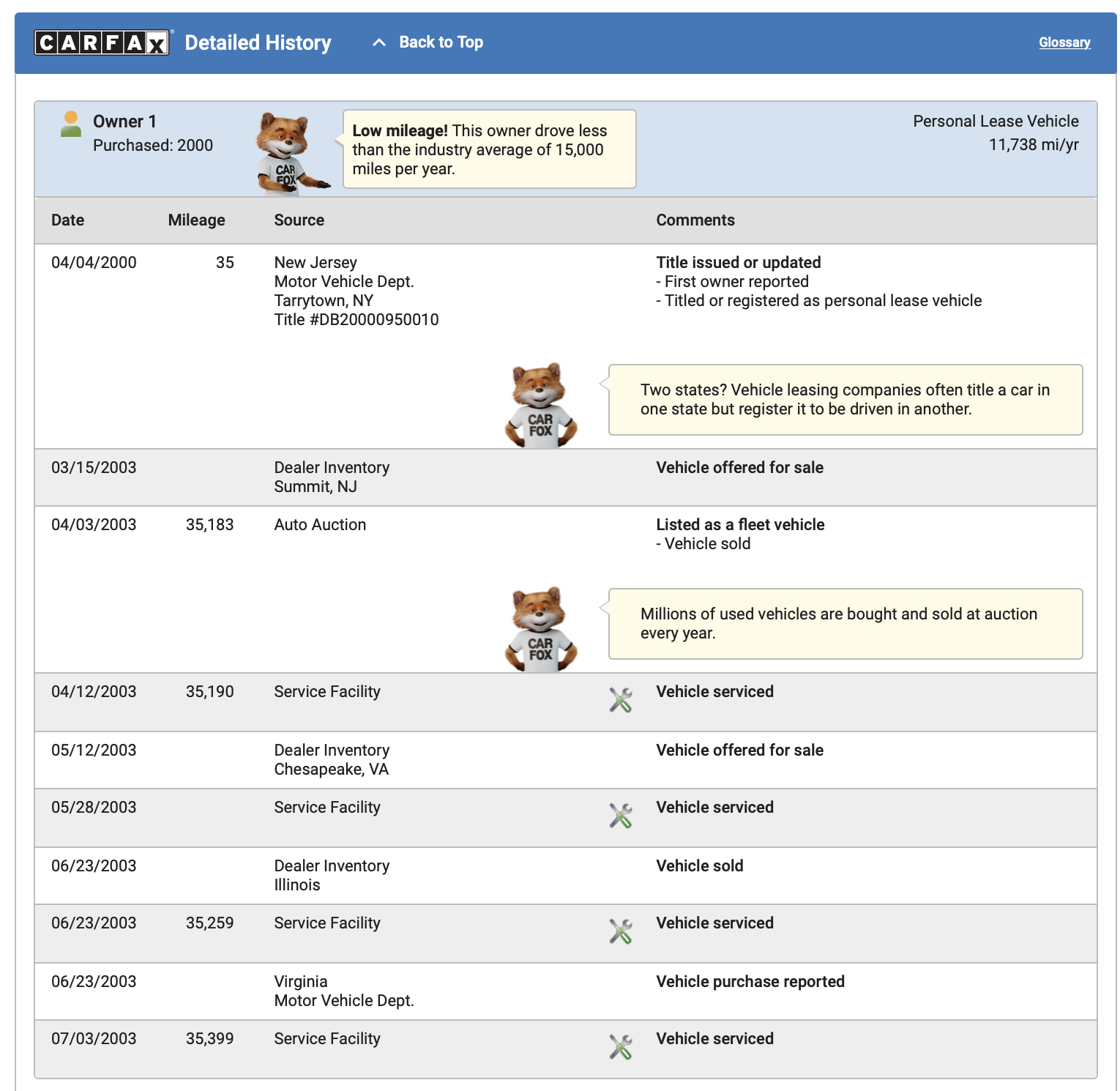Screen dimensions: 1120x1091
Task: Click the Two states leasing tip bubble
Action: pyautogui.click(x=845, y=400)
